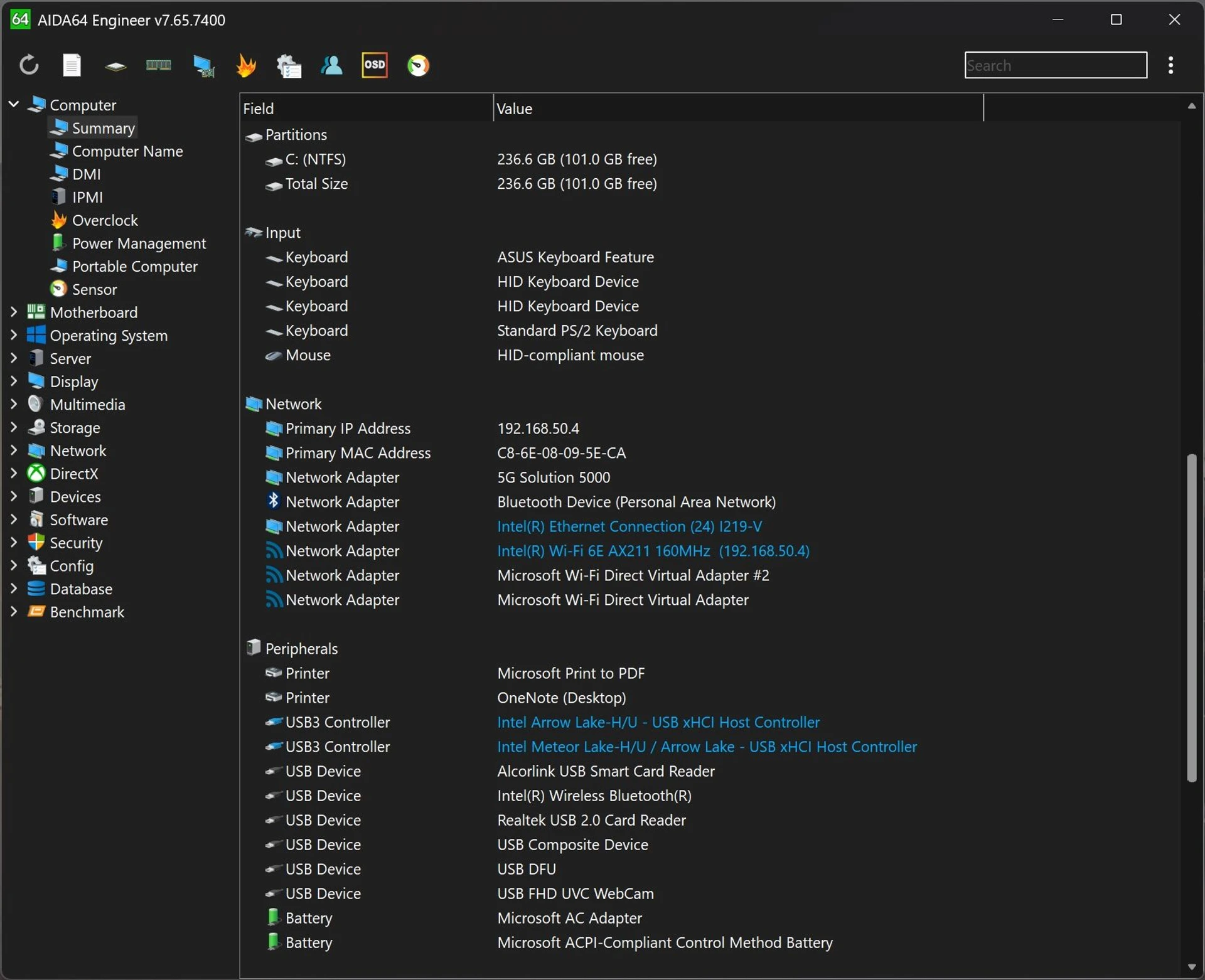The width and height of the screenshot is (1205, 980).
Task: Toggle the OSD panel icon
Action: 375,65
